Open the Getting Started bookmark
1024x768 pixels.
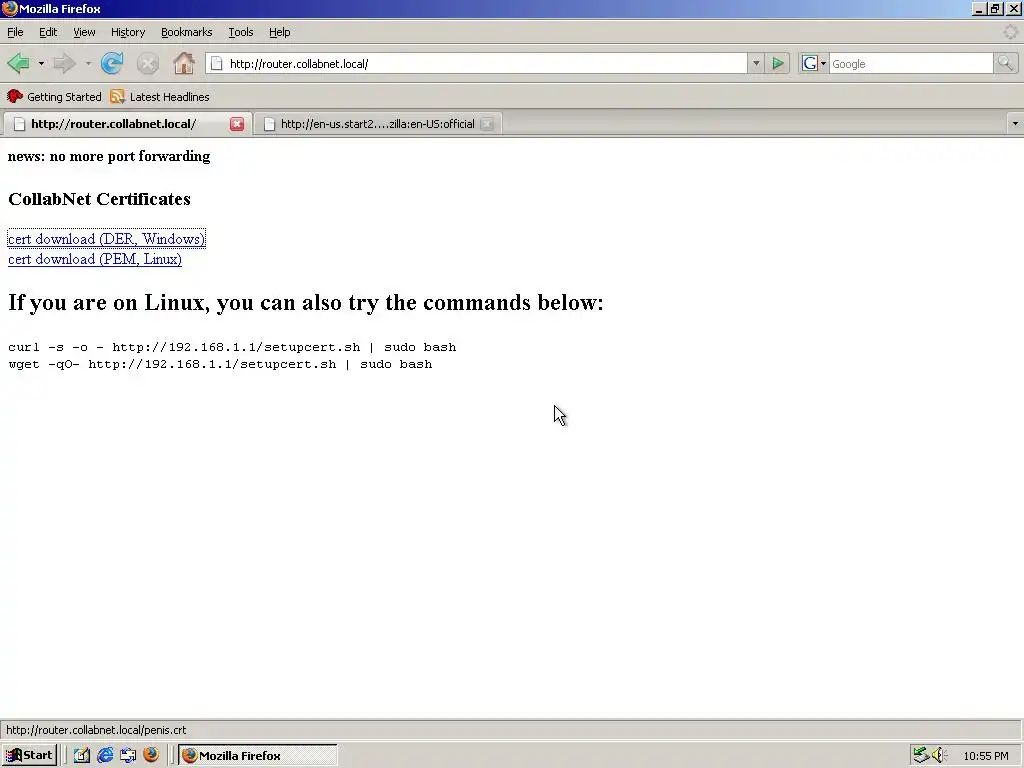pyautogui.click(x=55, y=97)
